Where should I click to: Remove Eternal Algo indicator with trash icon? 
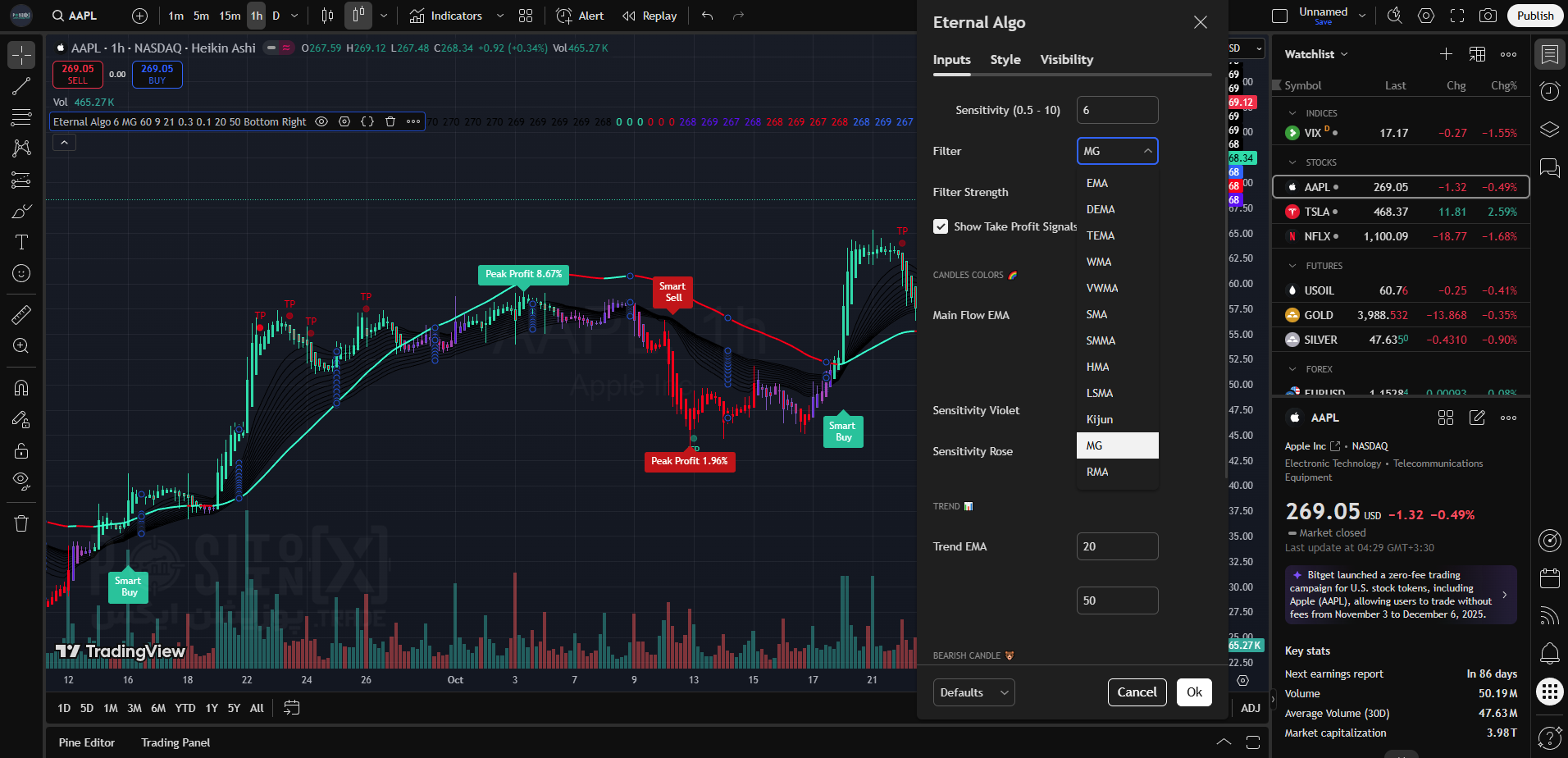[390, 121]
